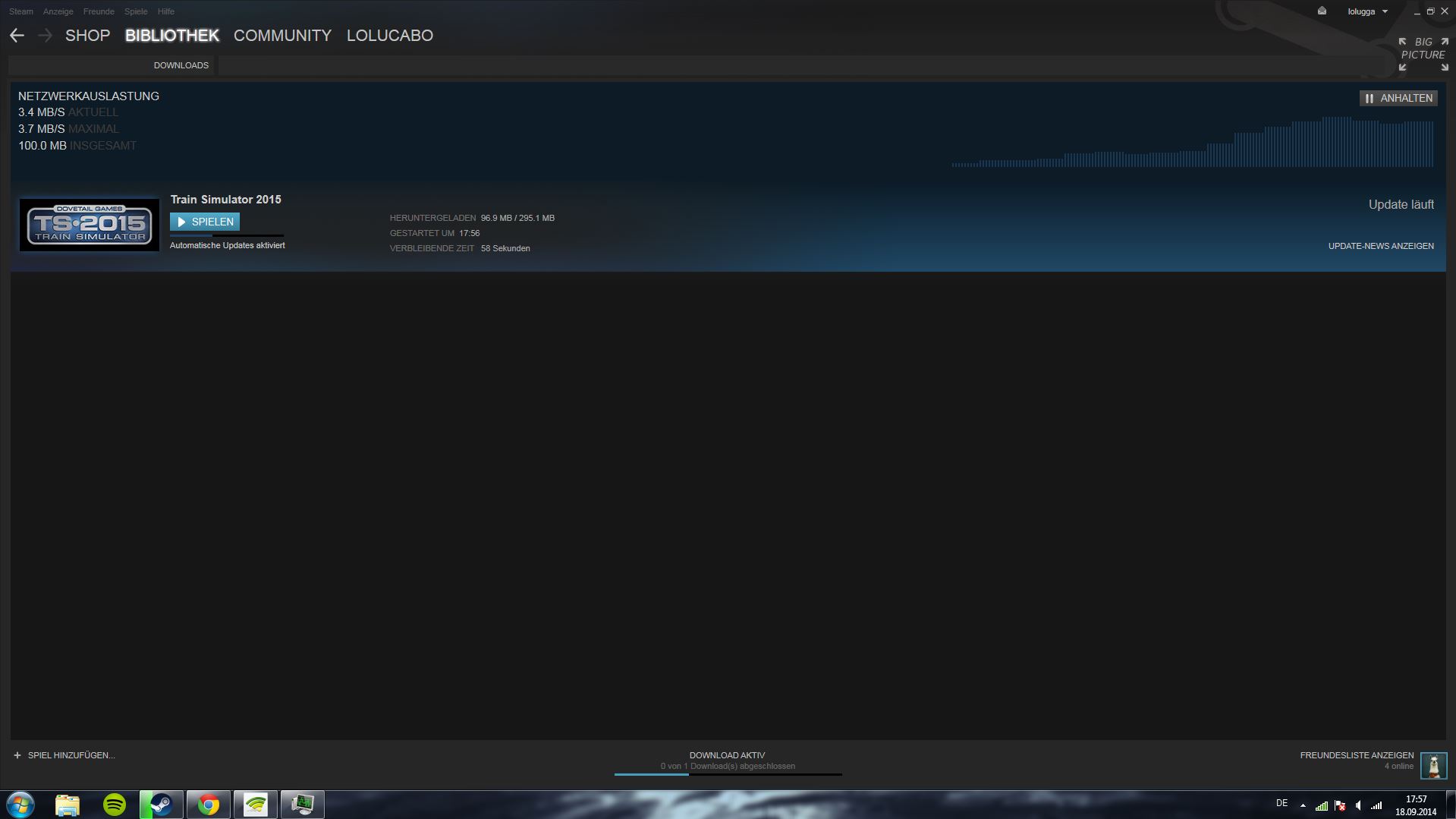Open the Steam menu
This screenshot has height=819, width=1456.
(21, 11)
